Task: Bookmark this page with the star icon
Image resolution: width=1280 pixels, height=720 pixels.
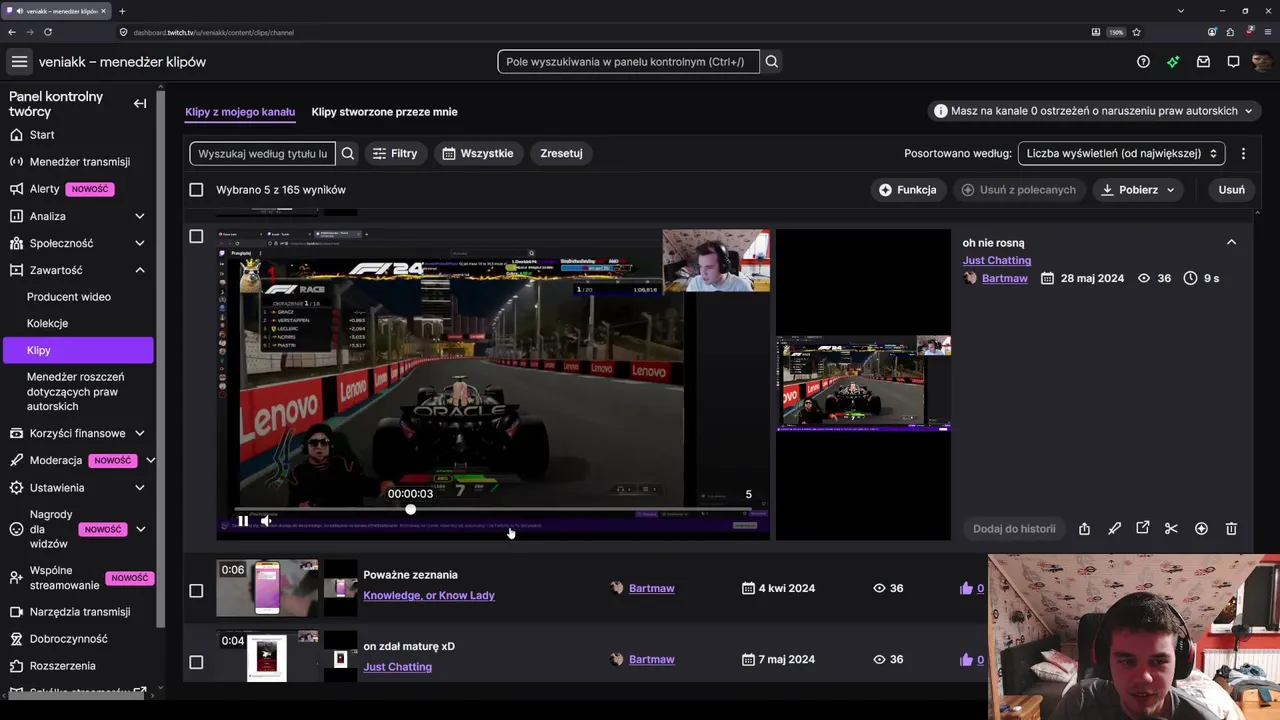Action: click(1137, 32)
